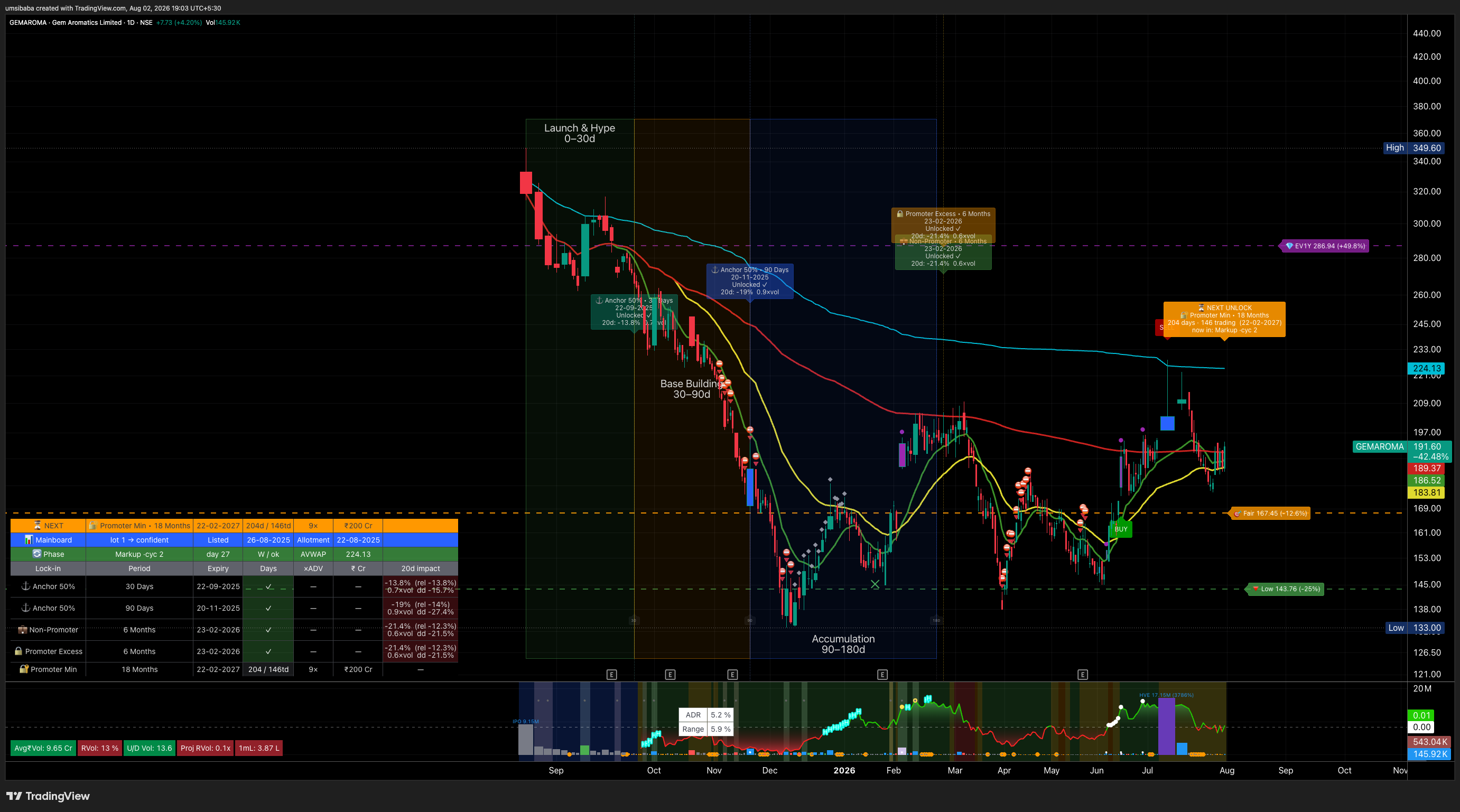
Task: Click the bar chart icon beside Mainboard
Action: click(29, 539)
